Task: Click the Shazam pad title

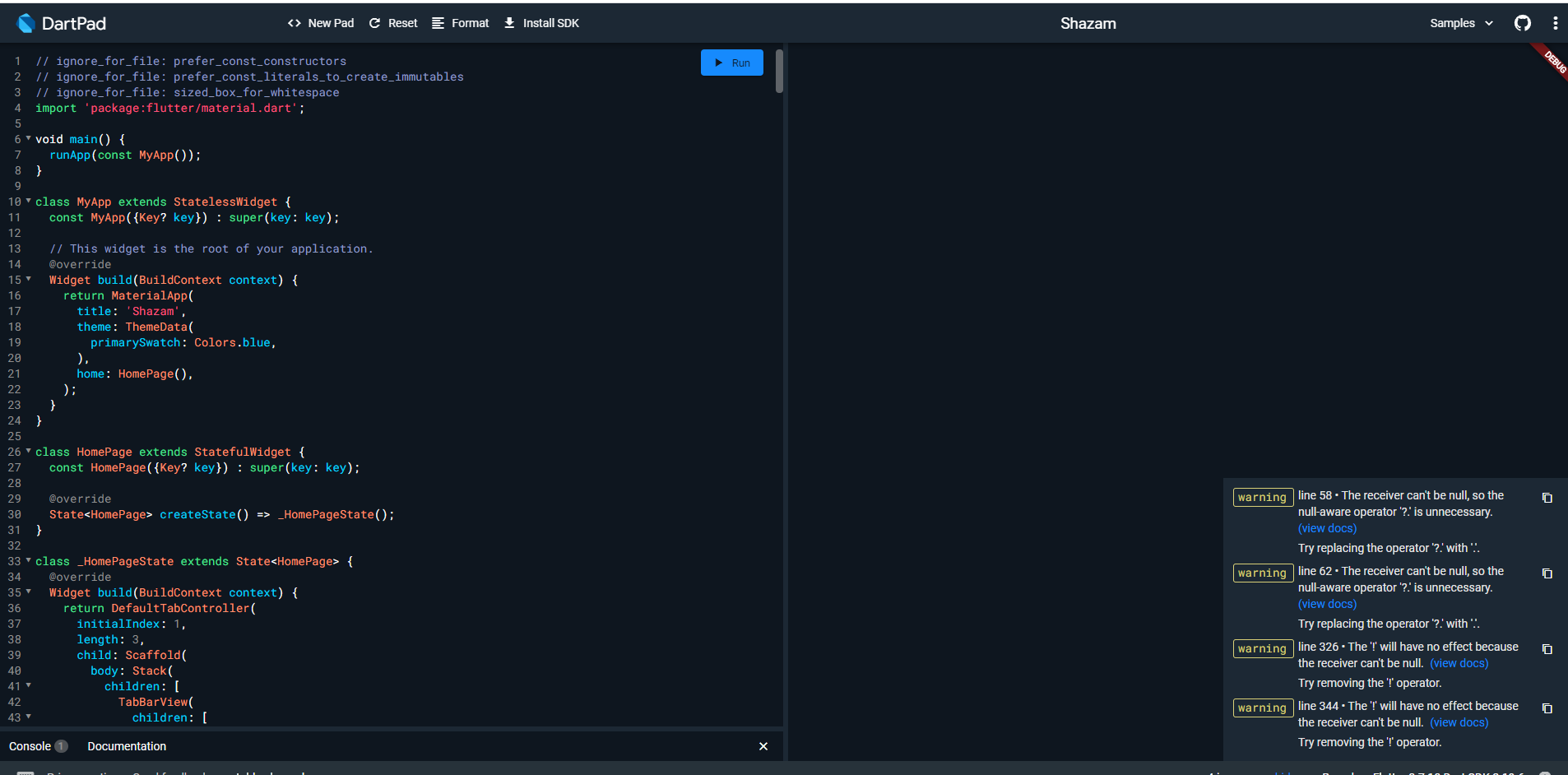Action: click(x=1088, y=23)
